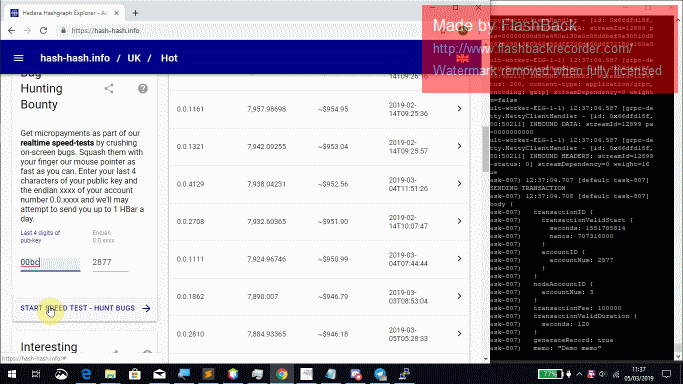Click the hash-hash.info breadcrumb link

[x=75, y=58]
